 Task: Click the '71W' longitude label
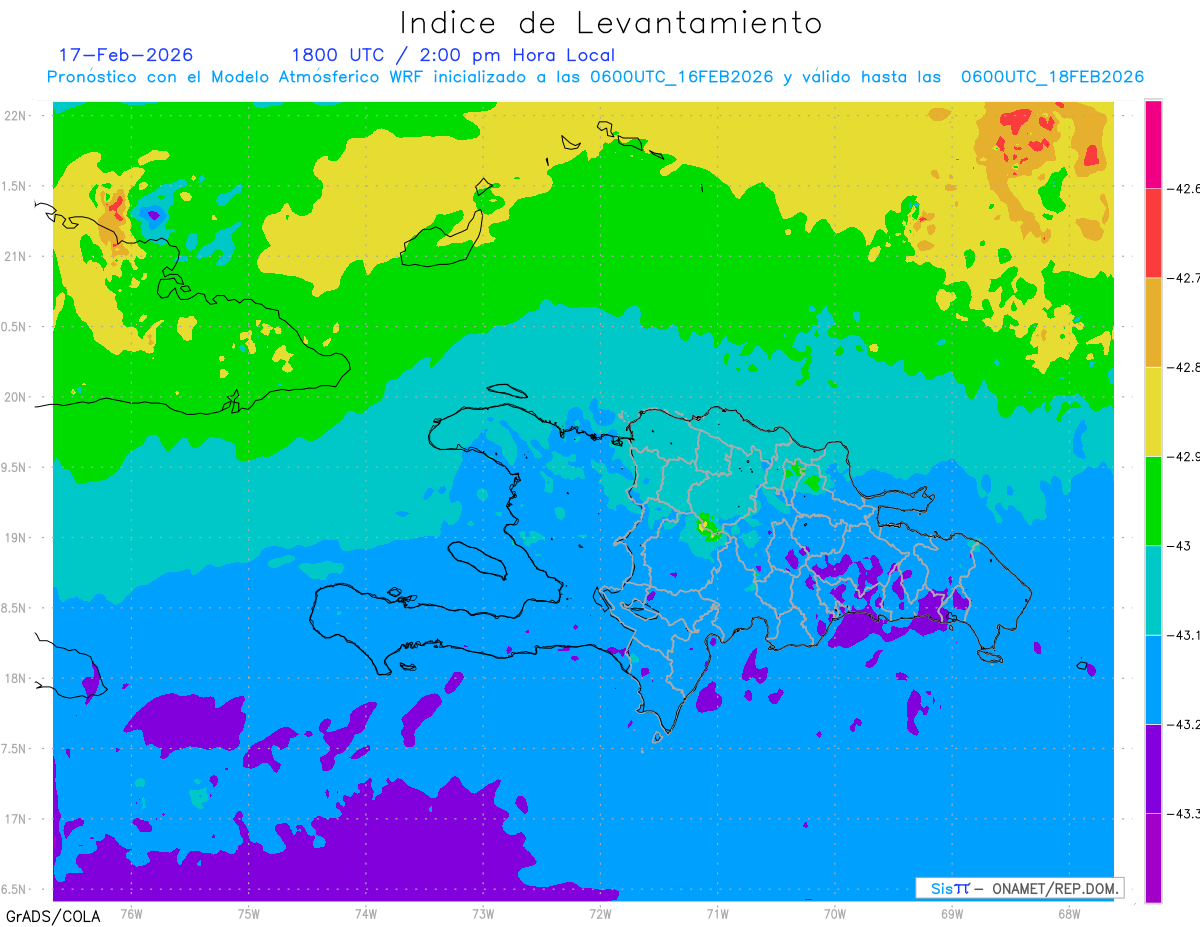717,914
